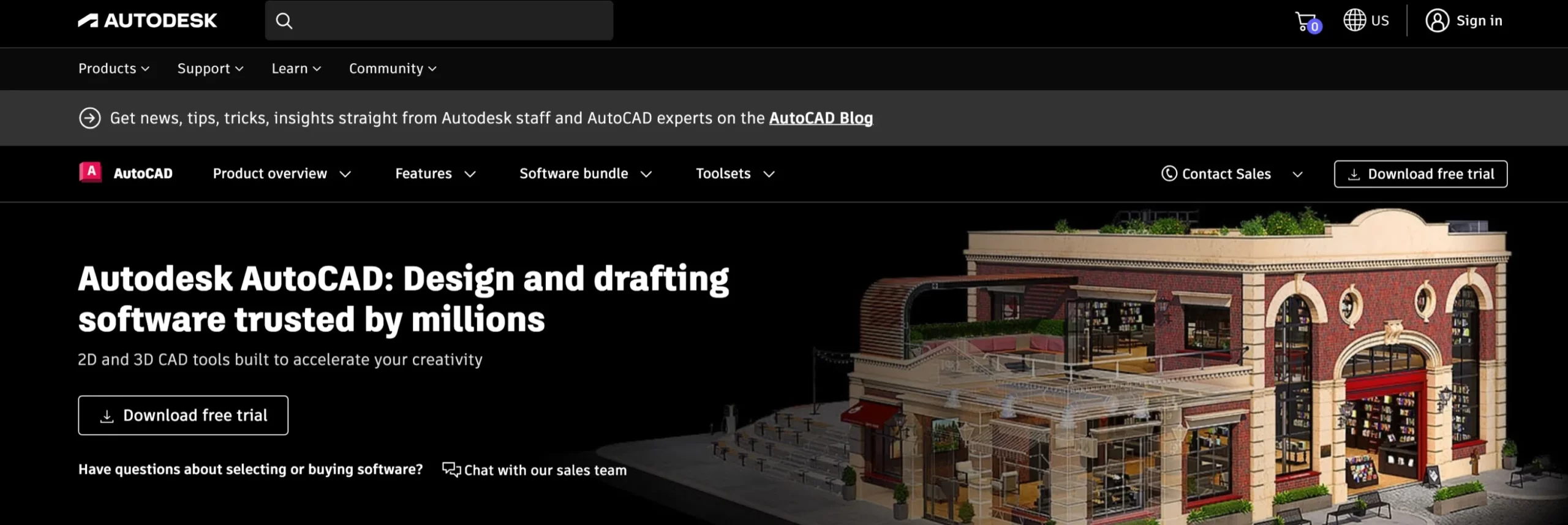Click the Contact Sales clock icon

(x=1169, y=174)
